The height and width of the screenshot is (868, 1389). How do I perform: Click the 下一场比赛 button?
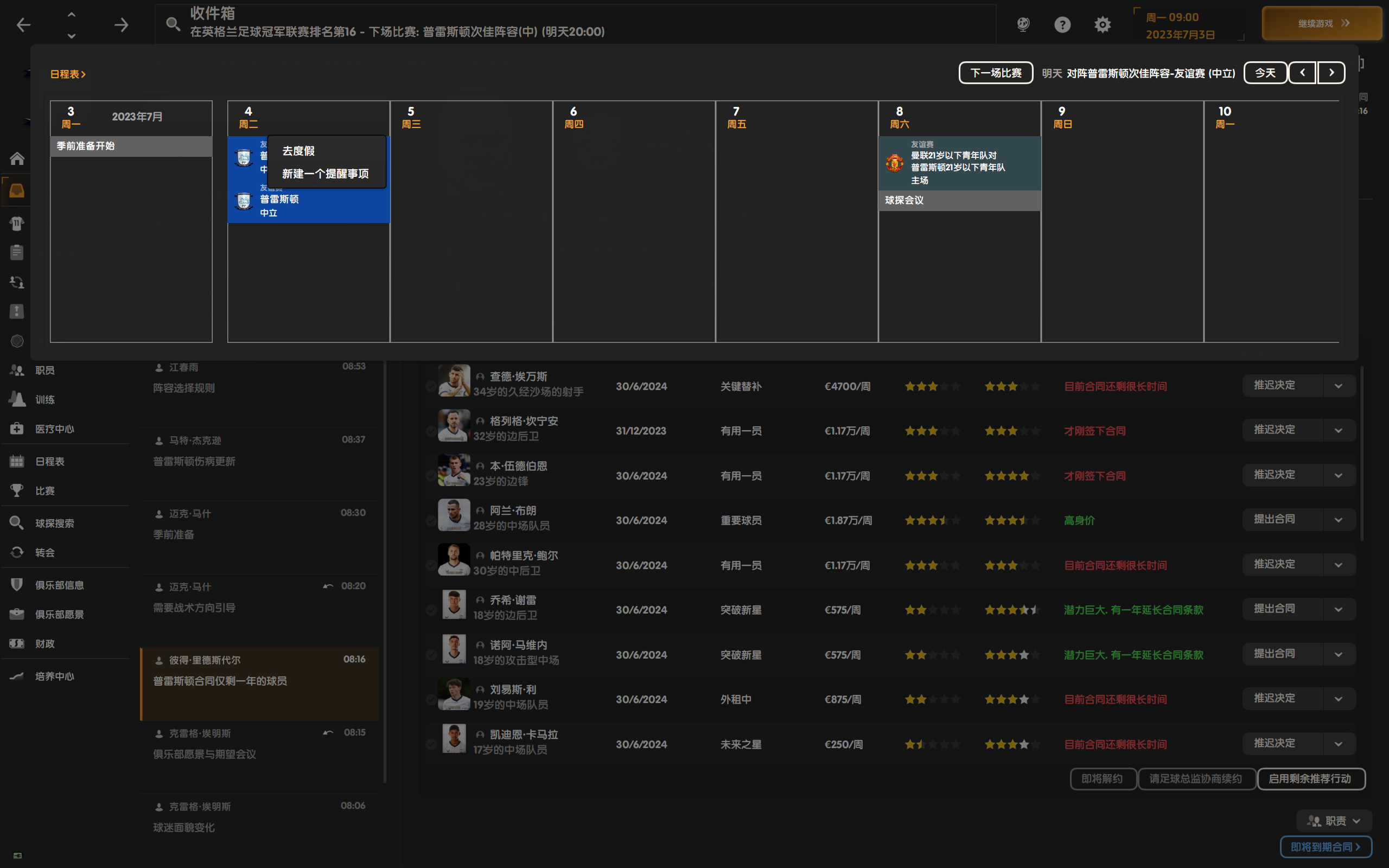(x=995, y=73)
